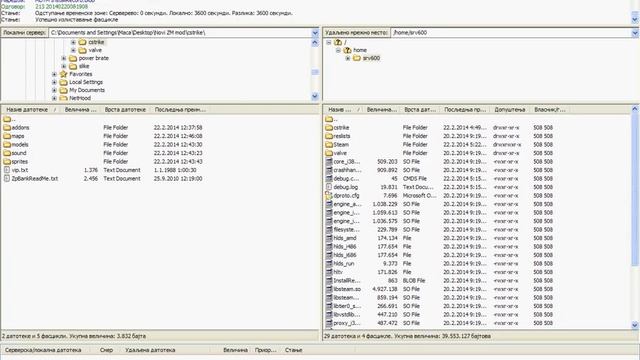Click the libsteam.so file icon
Image resolution: width=640 pixels, height=360 pixels.
329,289
